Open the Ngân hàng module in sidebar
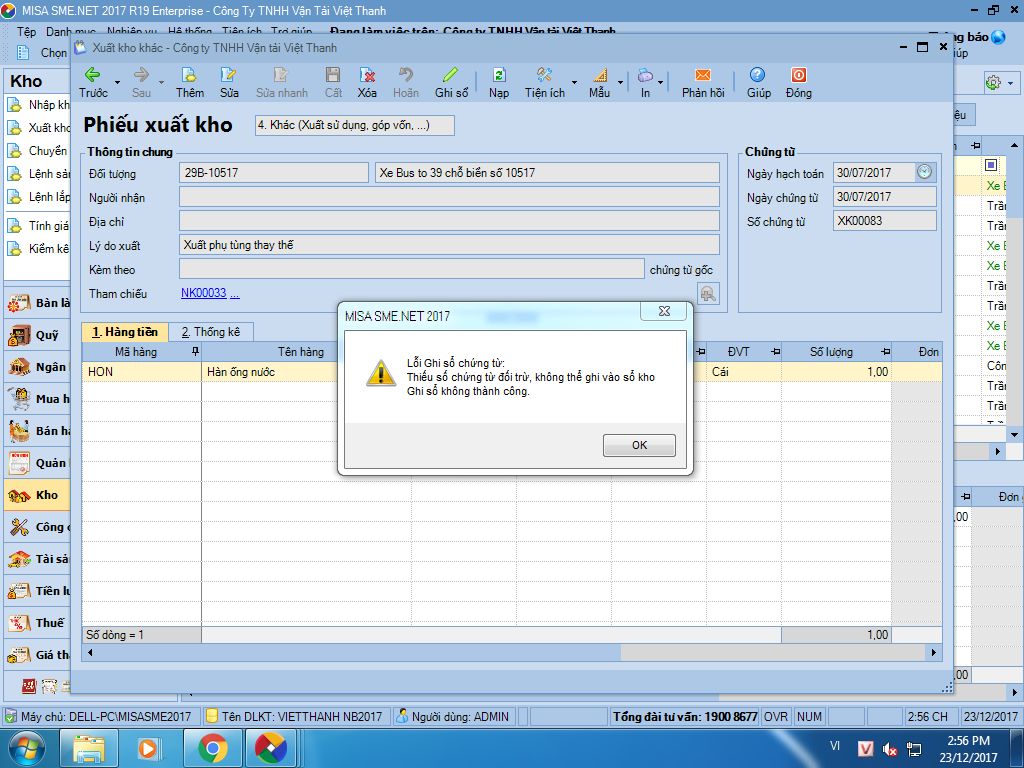 37,367
